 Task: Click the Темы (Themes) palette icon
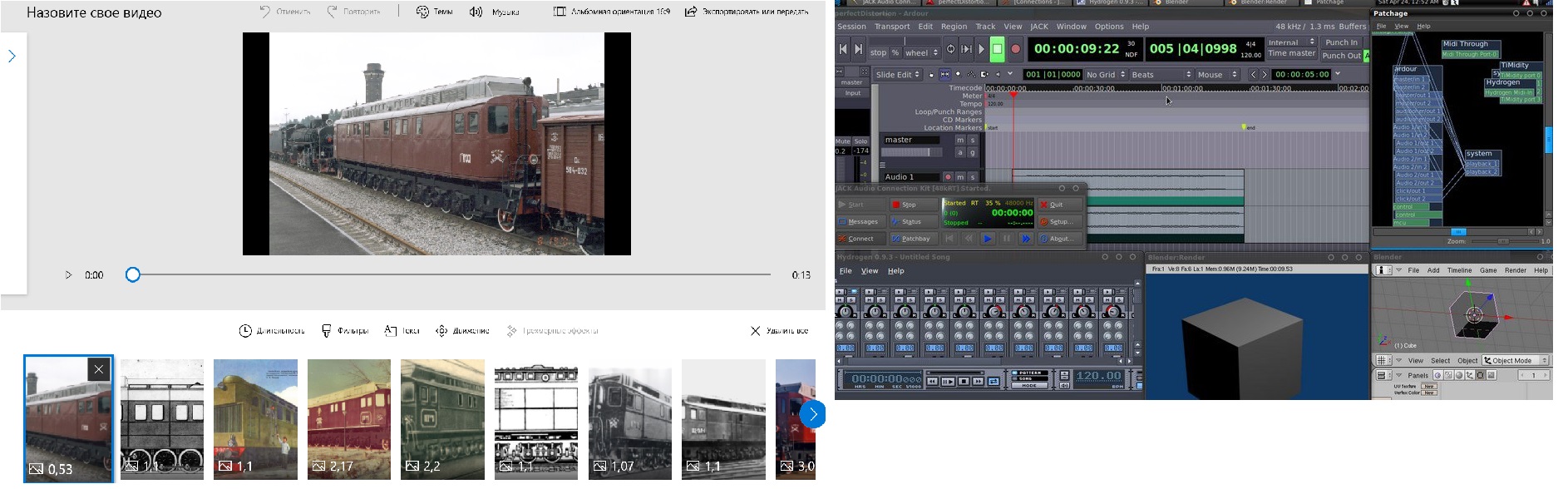[x=422, y=12]
